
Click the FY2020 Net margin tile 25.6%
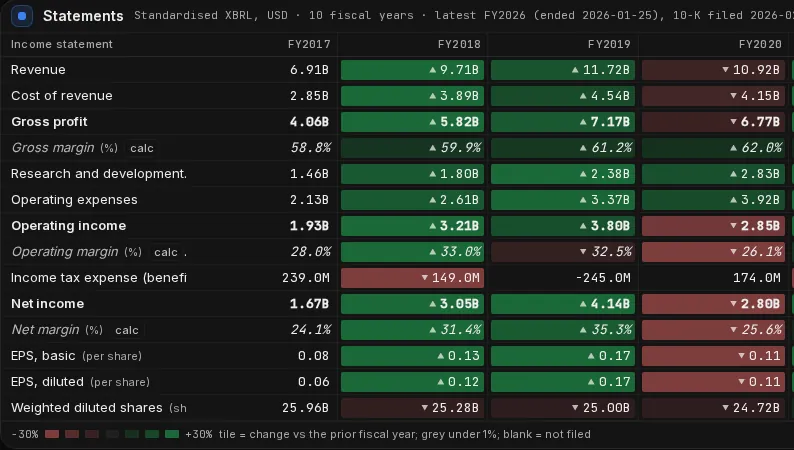713,330
